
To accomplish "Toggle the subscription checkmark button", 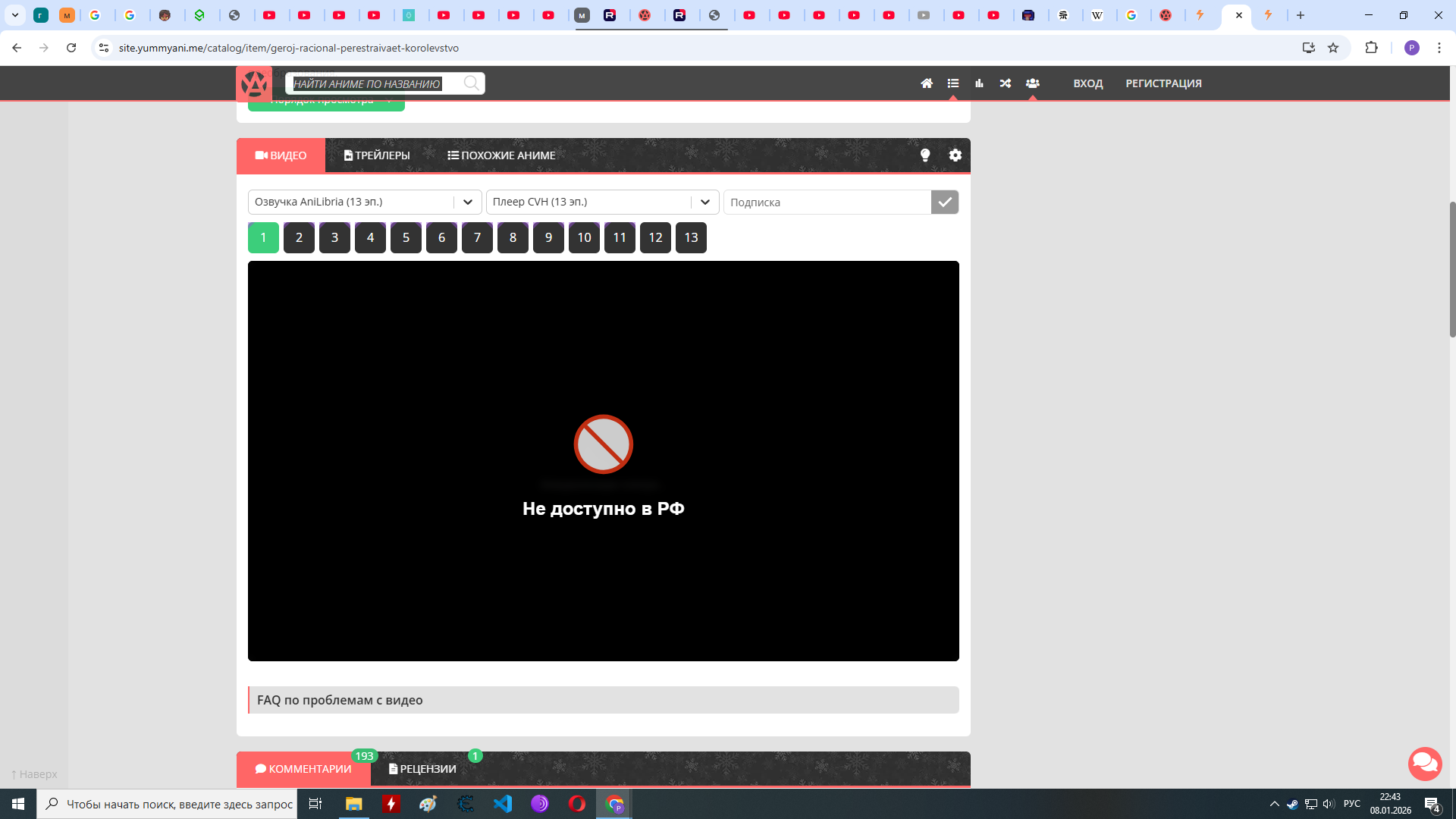I will [x=944, y=202].
